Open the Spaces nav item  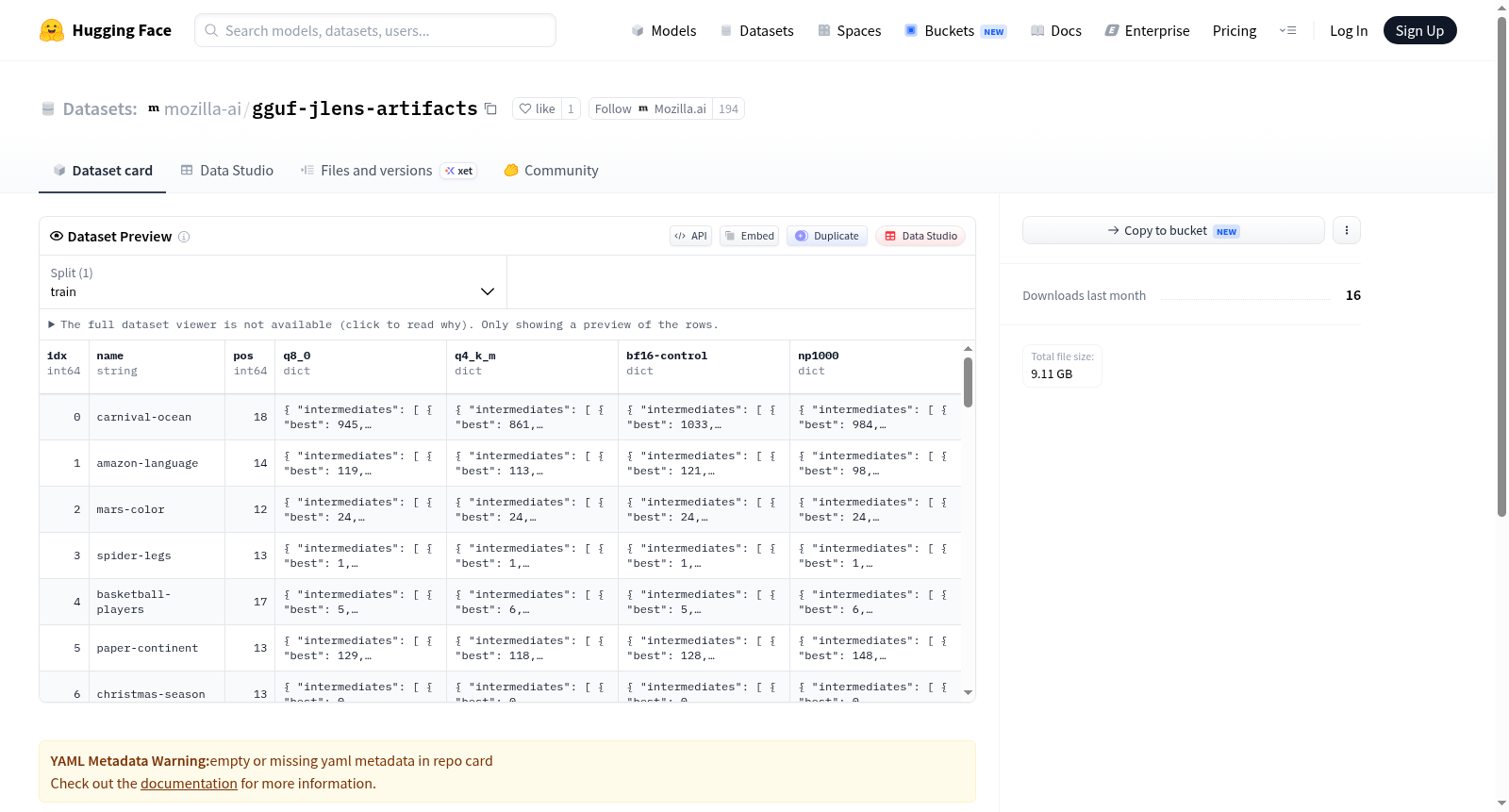850,30
